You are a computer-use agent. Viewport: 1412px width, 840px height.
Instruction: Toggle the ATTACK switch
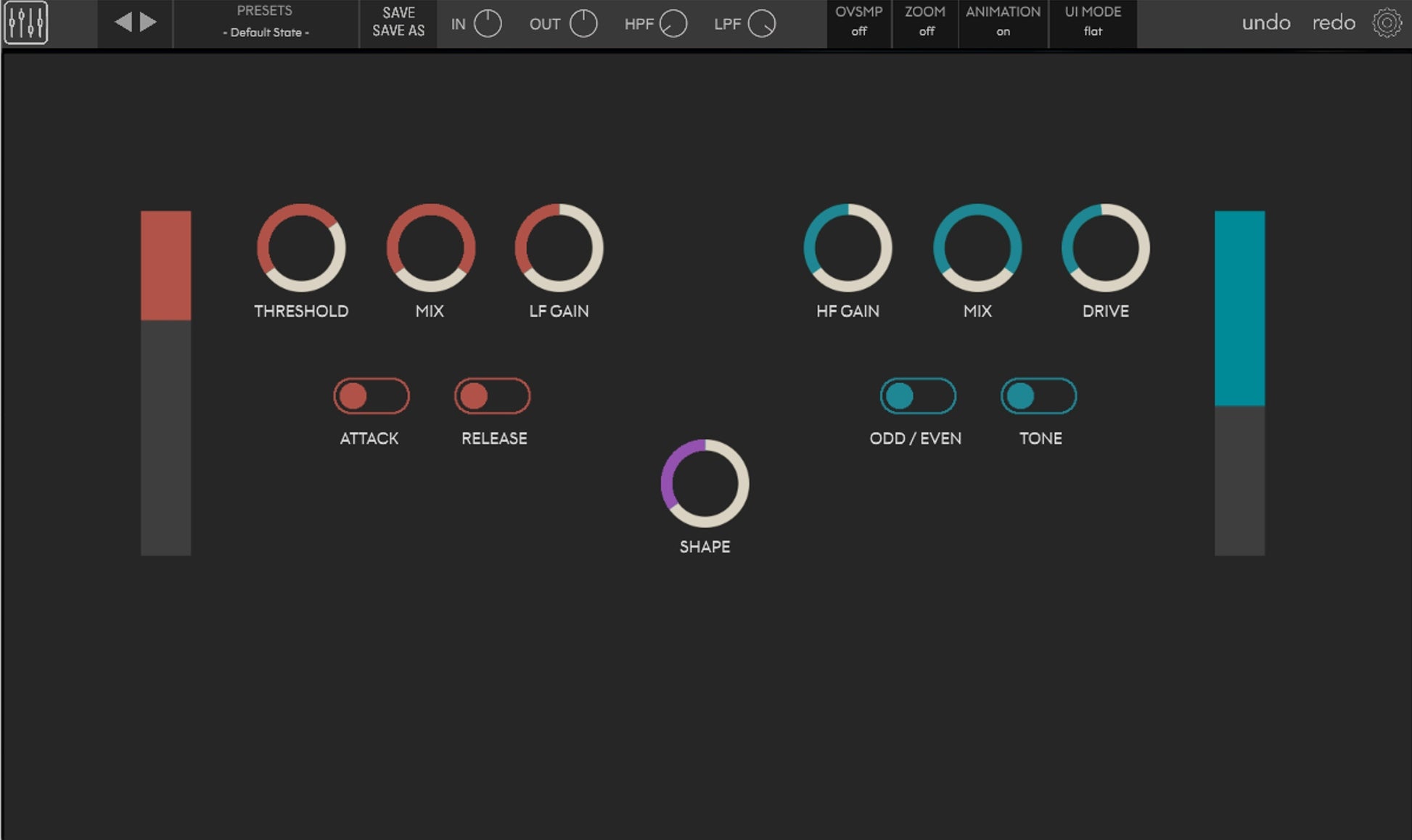coord(372,396)
